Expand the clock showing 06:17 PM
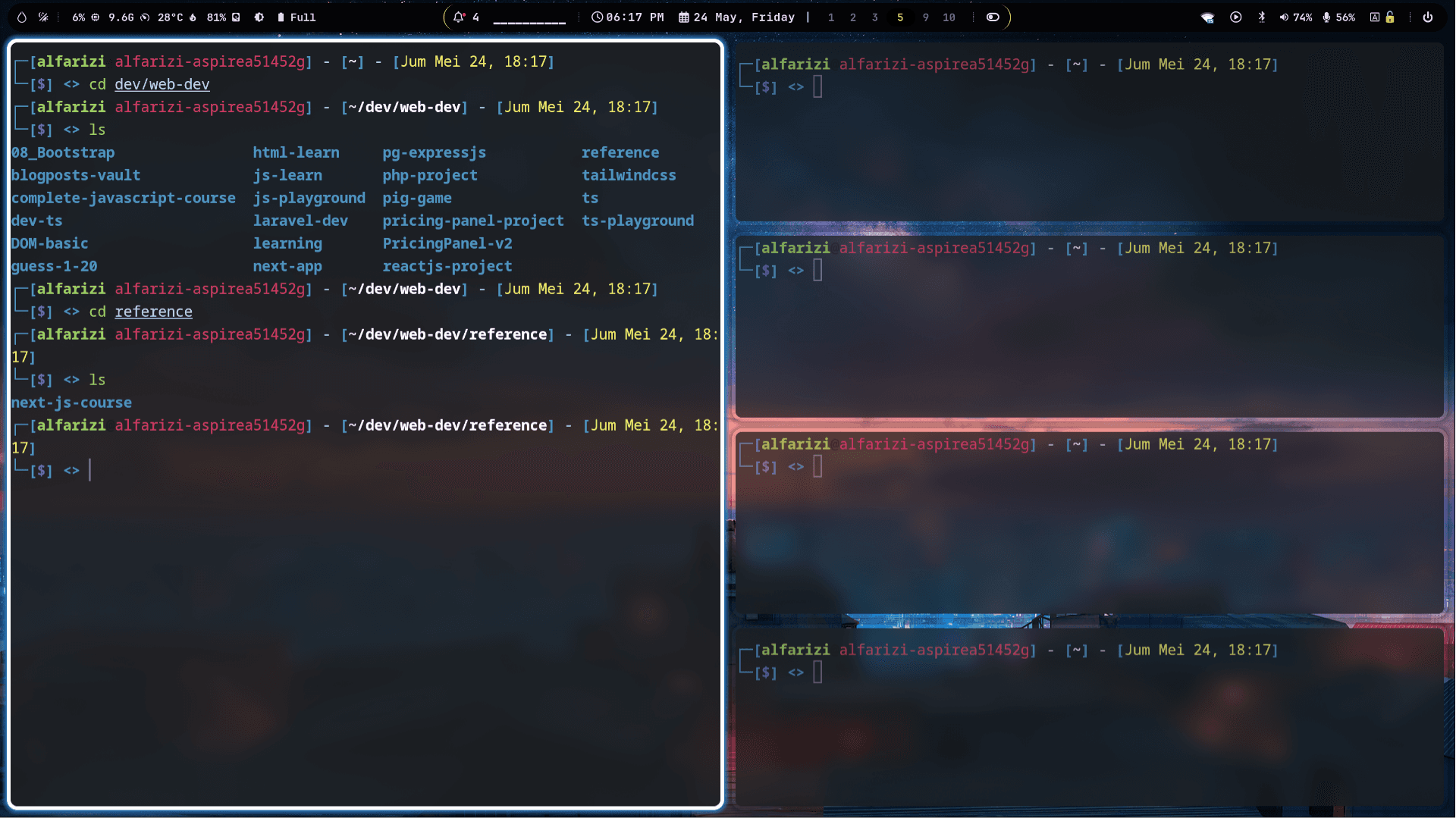Image resolution: width=1456 pixels, height=818 pixels. pos(627,17)
